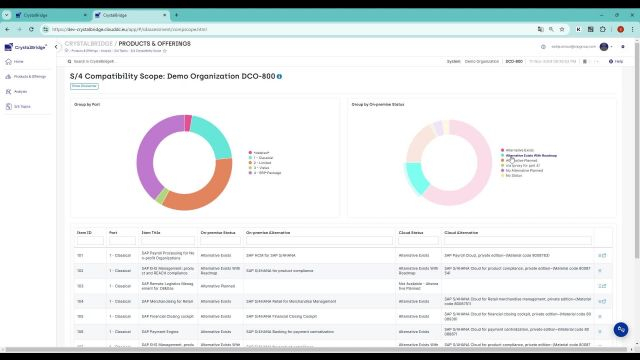Open row 103 external link icon
The width and height of the screenshot is (640, 360).
(604, 286)
